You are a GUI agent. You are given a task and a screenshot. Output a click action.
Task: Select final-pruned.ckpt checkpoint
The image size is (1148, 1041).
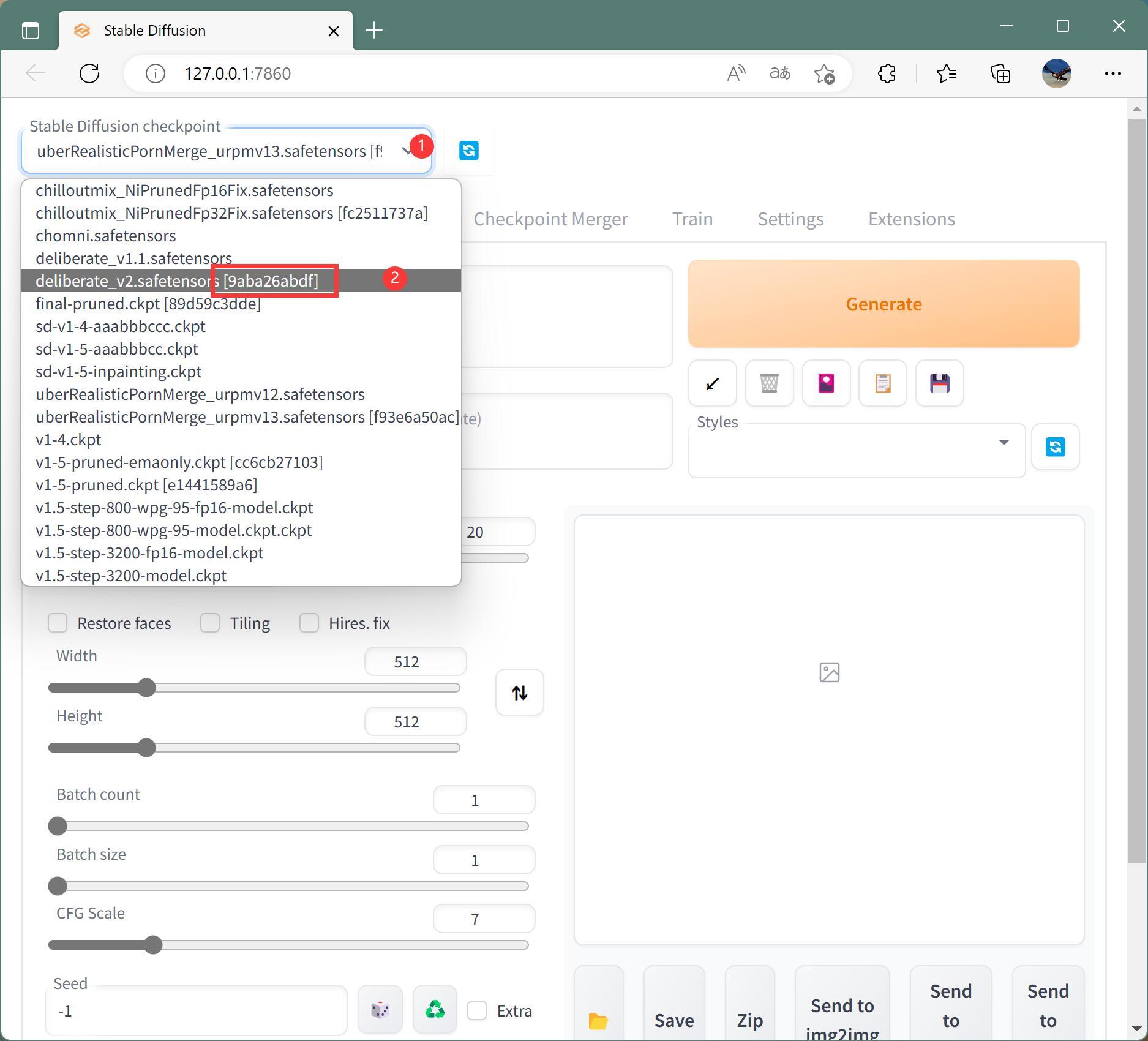click(x=241, y=304)
